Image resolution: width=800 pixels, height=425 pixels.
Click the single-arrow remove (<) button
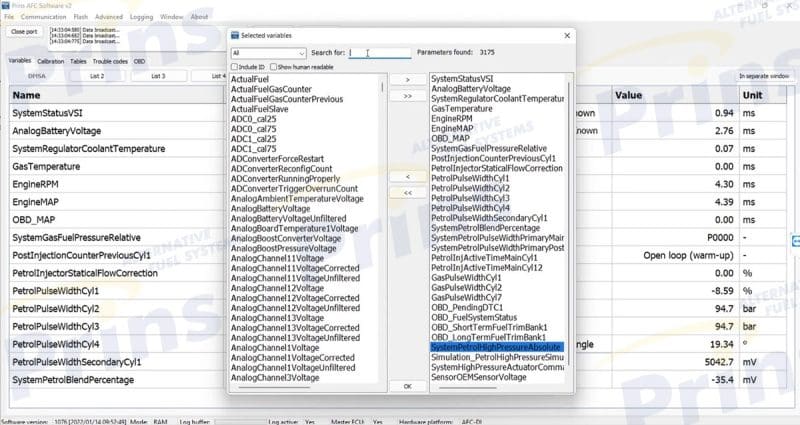click(x=407, y=174)
